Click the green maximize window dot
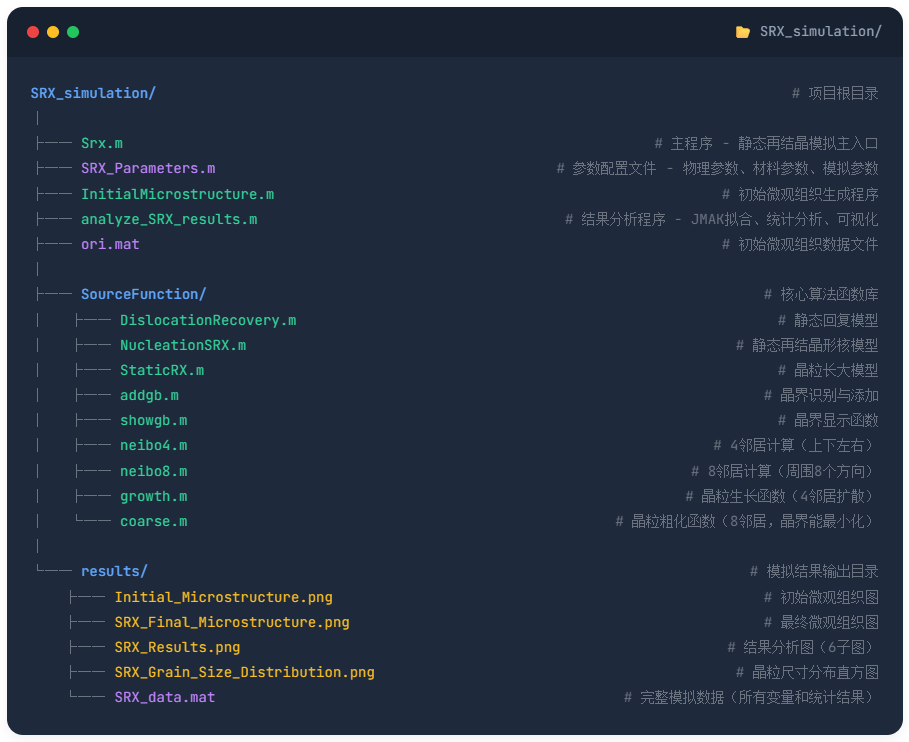This screenshot has height=742, width=909. tap(73, 32)
